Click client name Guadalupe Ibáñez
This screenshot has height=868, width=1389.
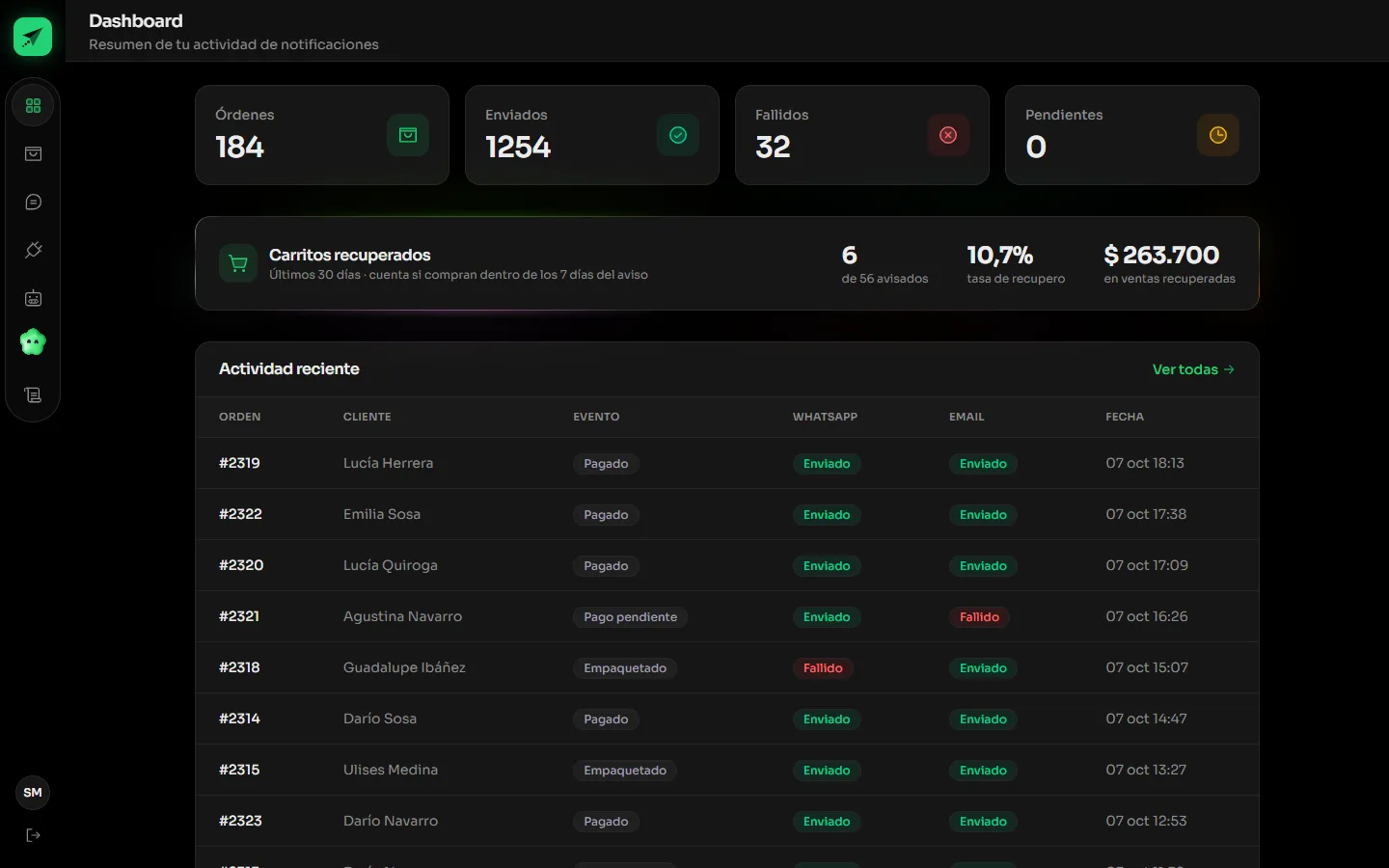click(x=404, y=667)
